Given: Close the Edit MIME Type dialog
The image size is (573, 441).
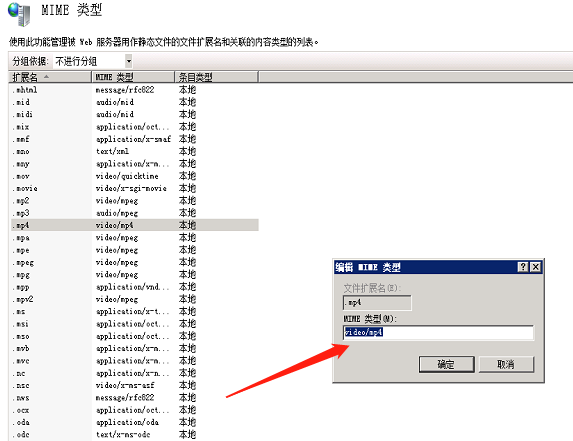Looking at the screenshot, I should (535, 267).
